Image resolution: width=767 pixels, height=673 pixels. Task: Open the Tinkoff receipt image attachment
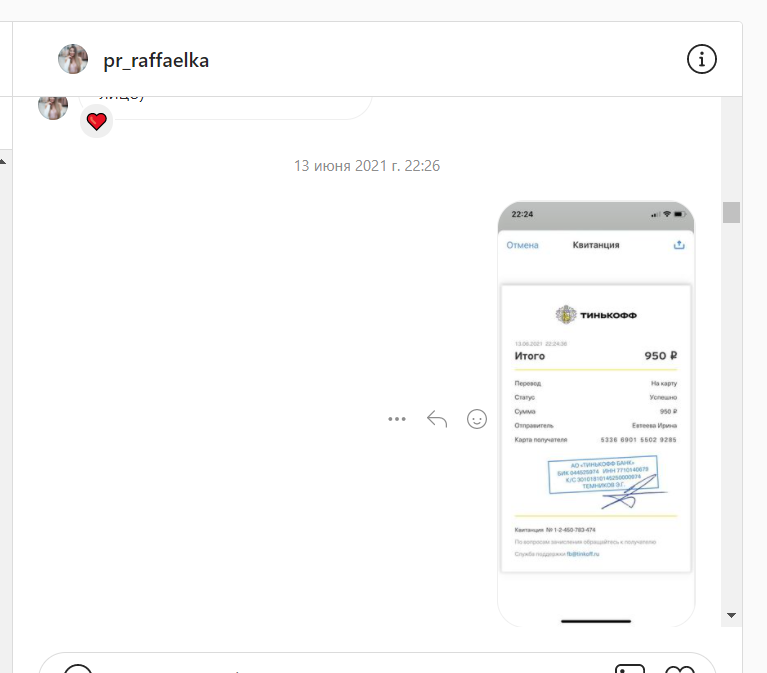pos(596,414)
